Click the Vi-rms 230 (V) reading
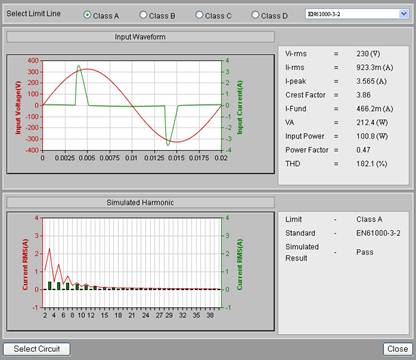 tap(368, 54)
